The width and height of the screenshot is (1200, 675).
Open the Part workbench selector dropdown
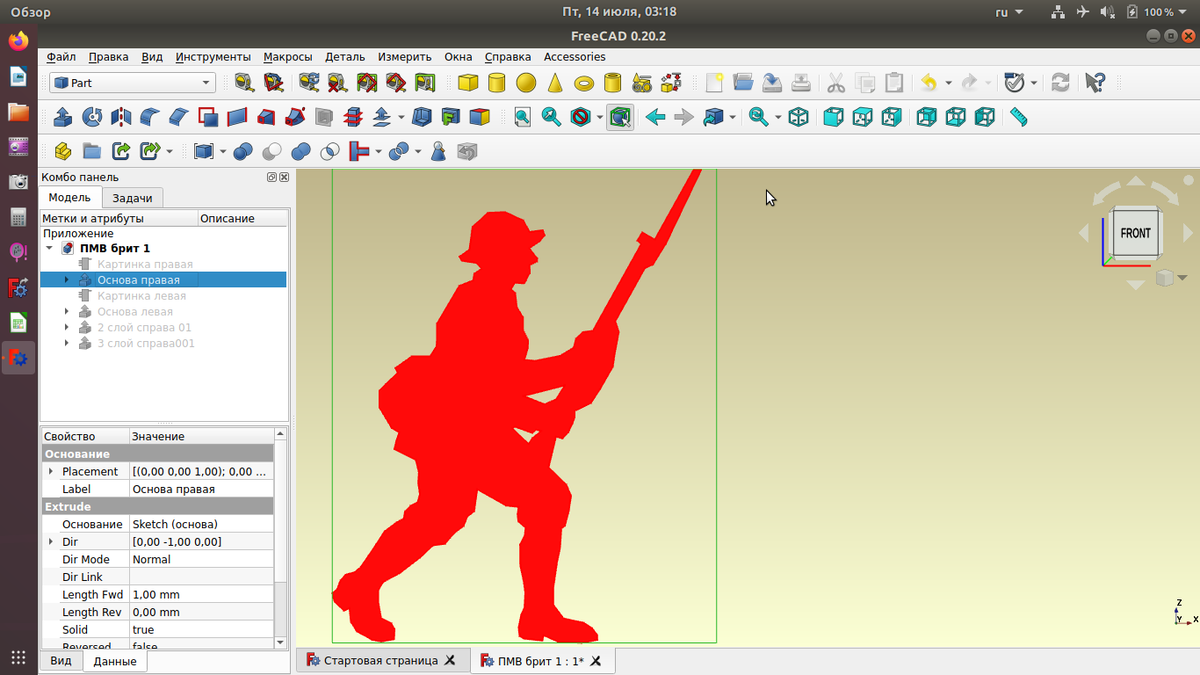[132, 83]
